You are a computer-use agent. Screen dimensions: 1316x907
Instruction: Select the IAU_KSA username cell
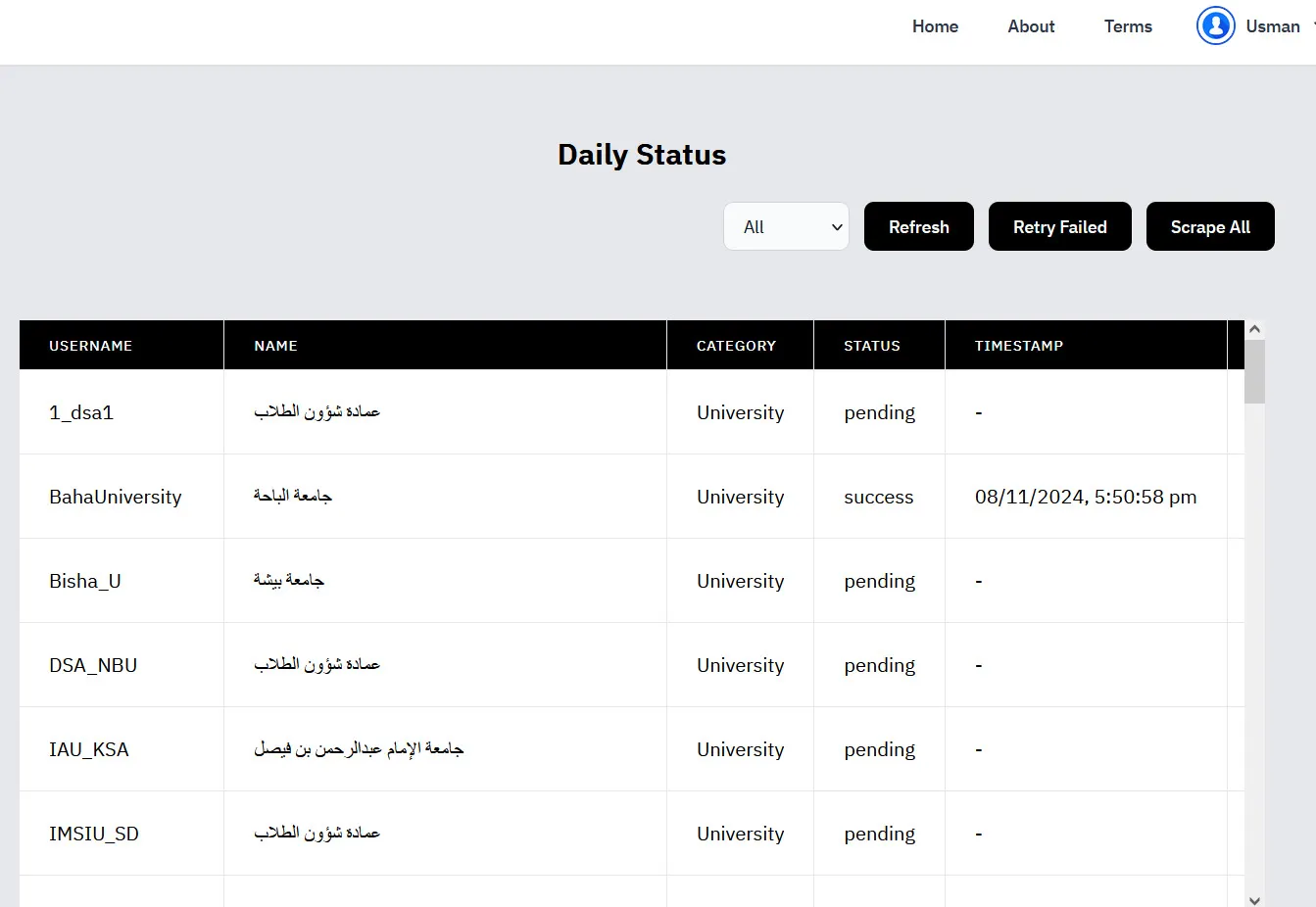tap(122, 749)
